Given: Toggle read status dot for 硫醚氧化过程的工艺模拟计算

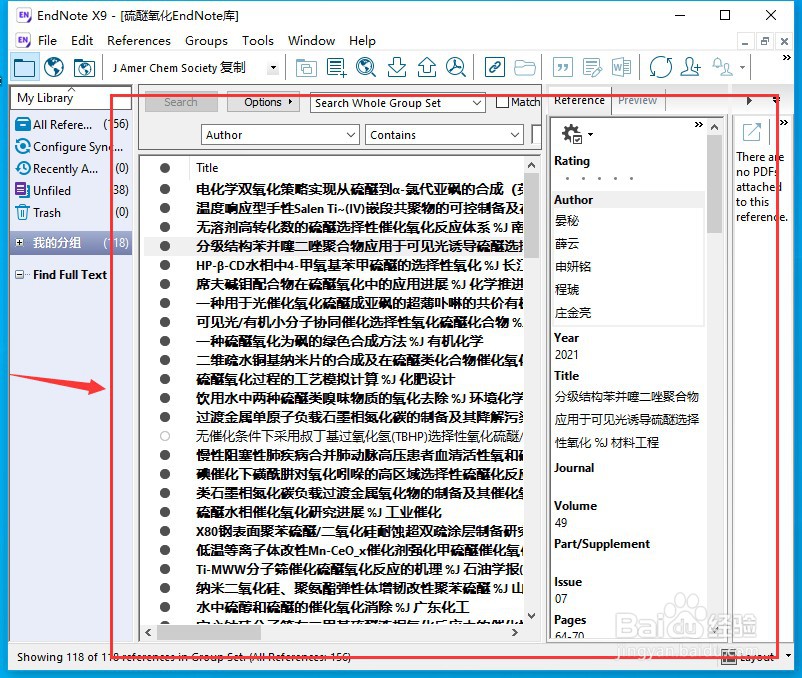Looking at the screenshot, I should point(165,379).
